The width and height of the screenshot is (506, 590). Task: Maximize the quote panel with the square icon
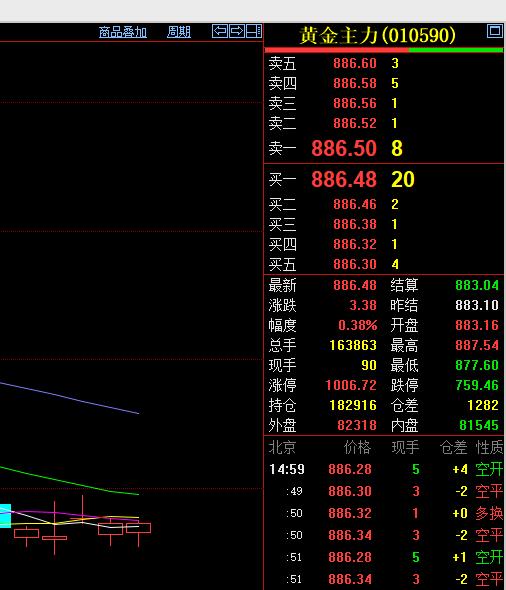click(495, 31)
